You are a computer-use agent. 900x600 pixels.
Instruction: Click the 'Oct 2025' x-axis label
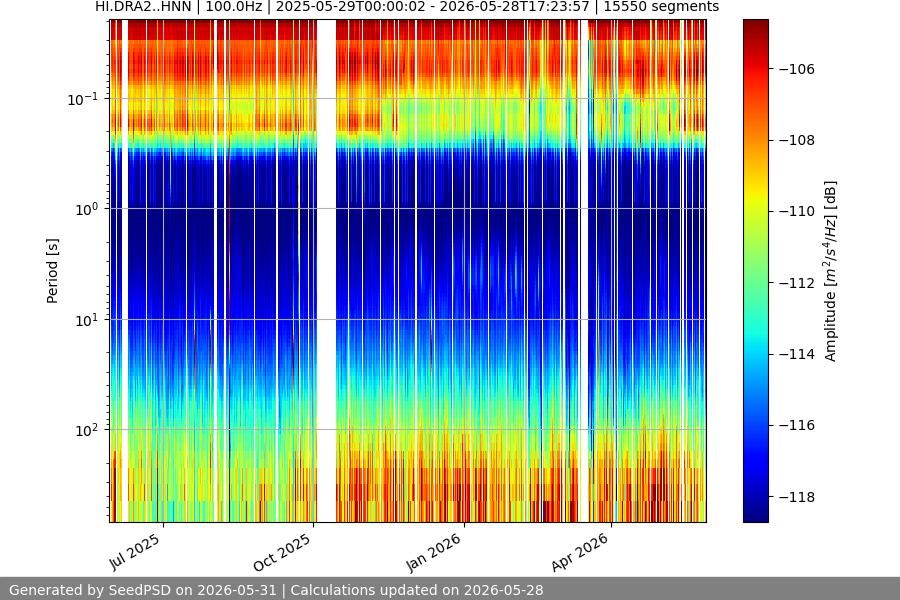(282, 552)
